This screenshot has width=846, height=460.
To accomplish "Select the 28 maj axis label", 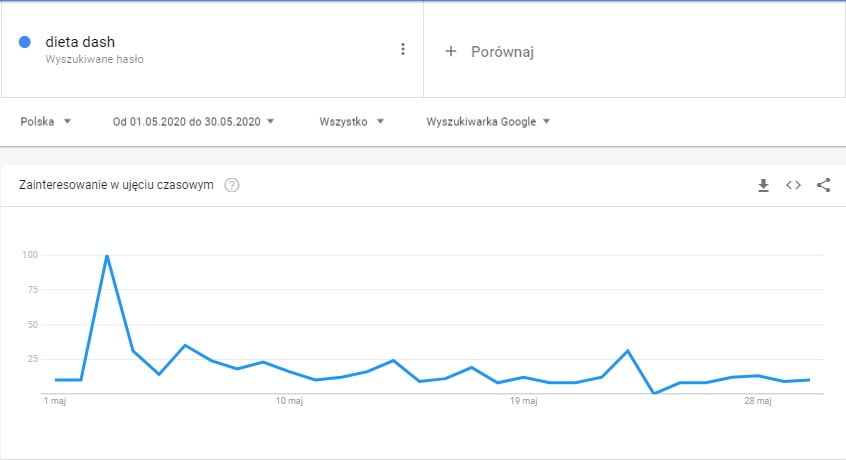I will click(x=758, y=401).
